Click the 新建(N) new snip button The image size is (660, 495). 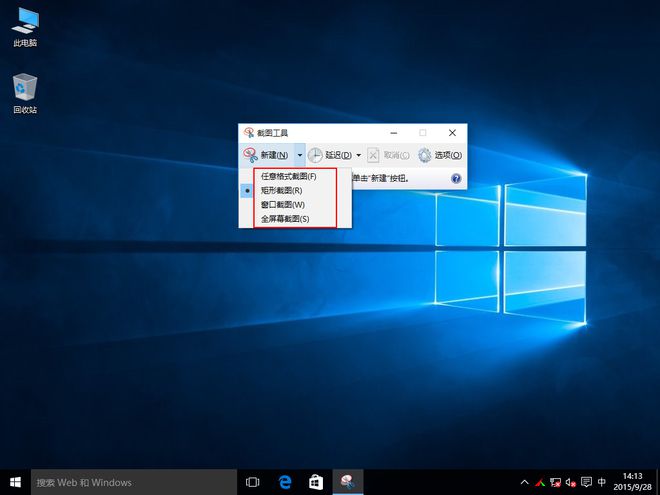point(267,155)
